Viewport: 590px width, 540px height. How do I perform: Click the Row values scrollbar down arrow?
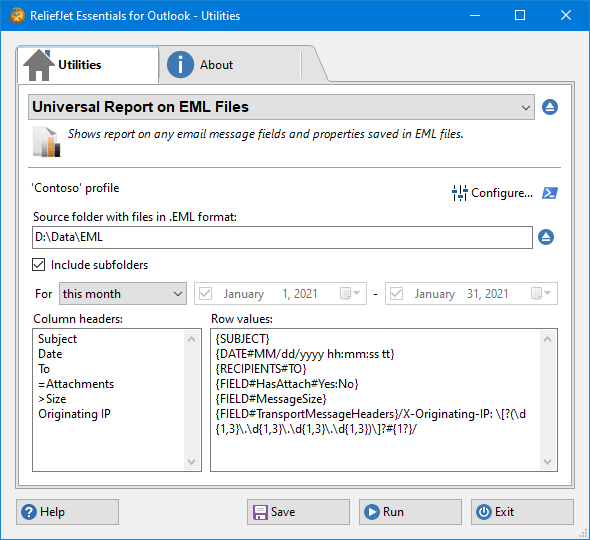coord(547,462)
